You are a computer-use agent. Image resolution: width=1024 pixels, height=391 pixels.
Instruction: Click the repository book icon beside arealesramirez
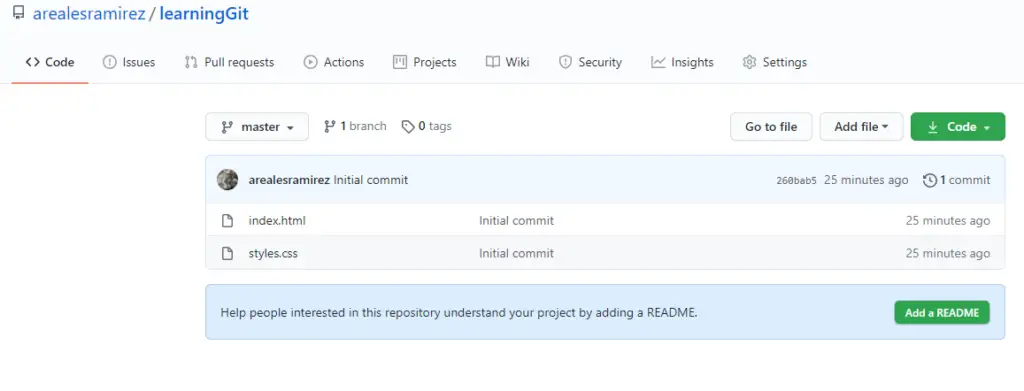[18, 13]
